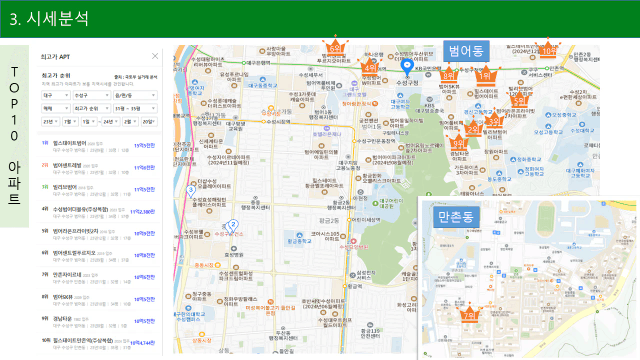Click the 15억5천만 price of 1위 row
This screenshot has width=640, height=360.
click(x=145, y=146)
